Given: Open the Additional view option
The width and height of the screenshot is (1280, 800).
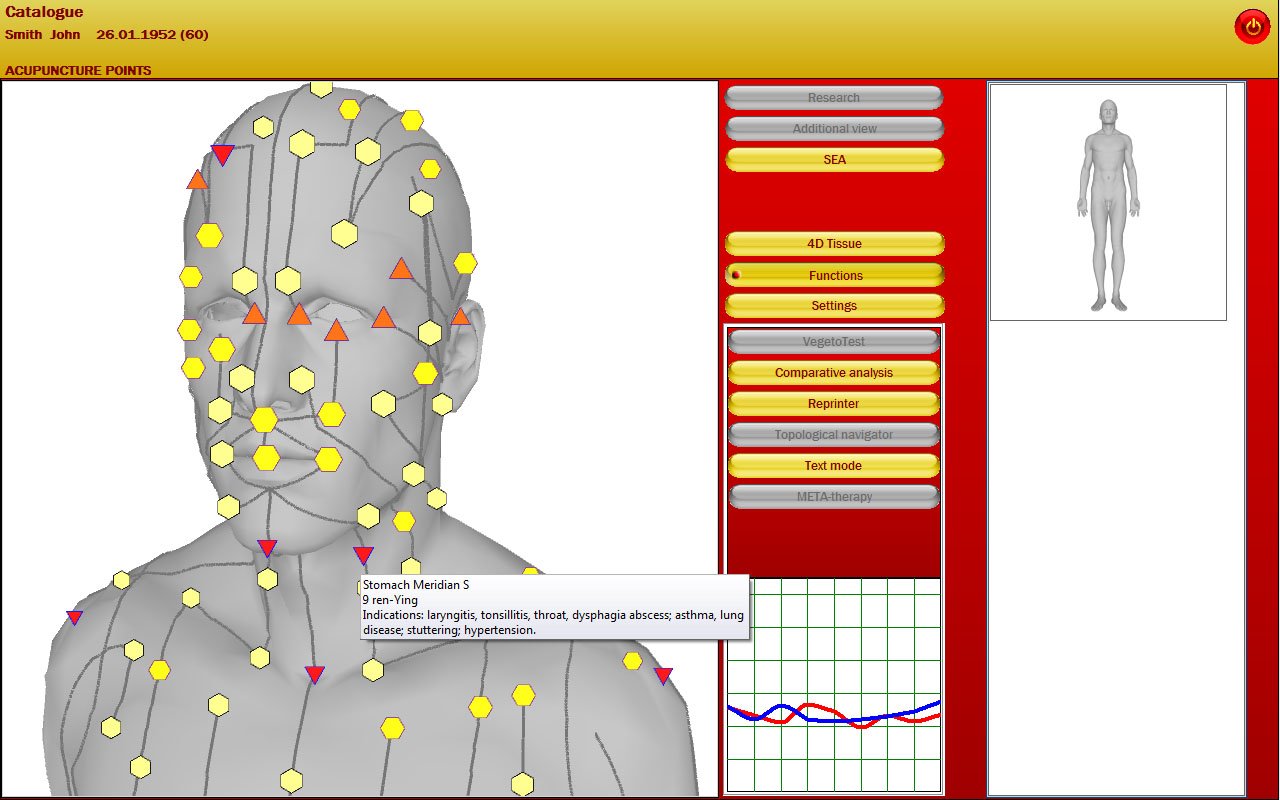Looking at the screenshot, I should (833, 129).
